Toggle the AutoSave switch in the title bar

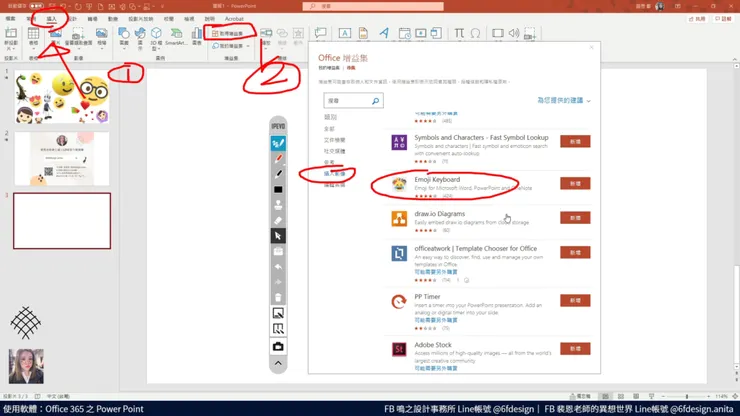(36, 6)
